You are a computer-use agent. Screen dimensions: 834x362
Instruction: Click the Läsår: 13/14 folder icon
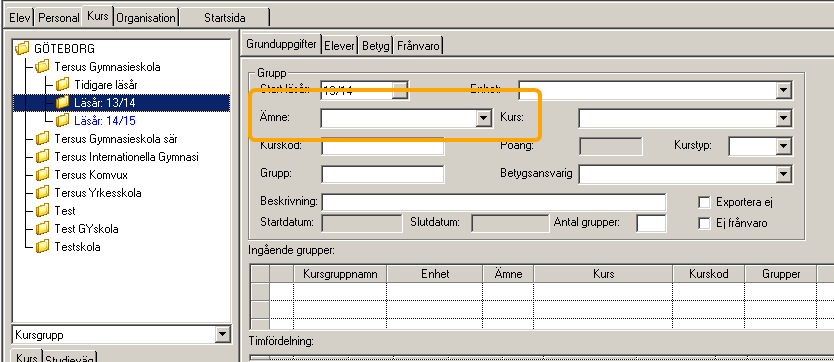point(63,102)
